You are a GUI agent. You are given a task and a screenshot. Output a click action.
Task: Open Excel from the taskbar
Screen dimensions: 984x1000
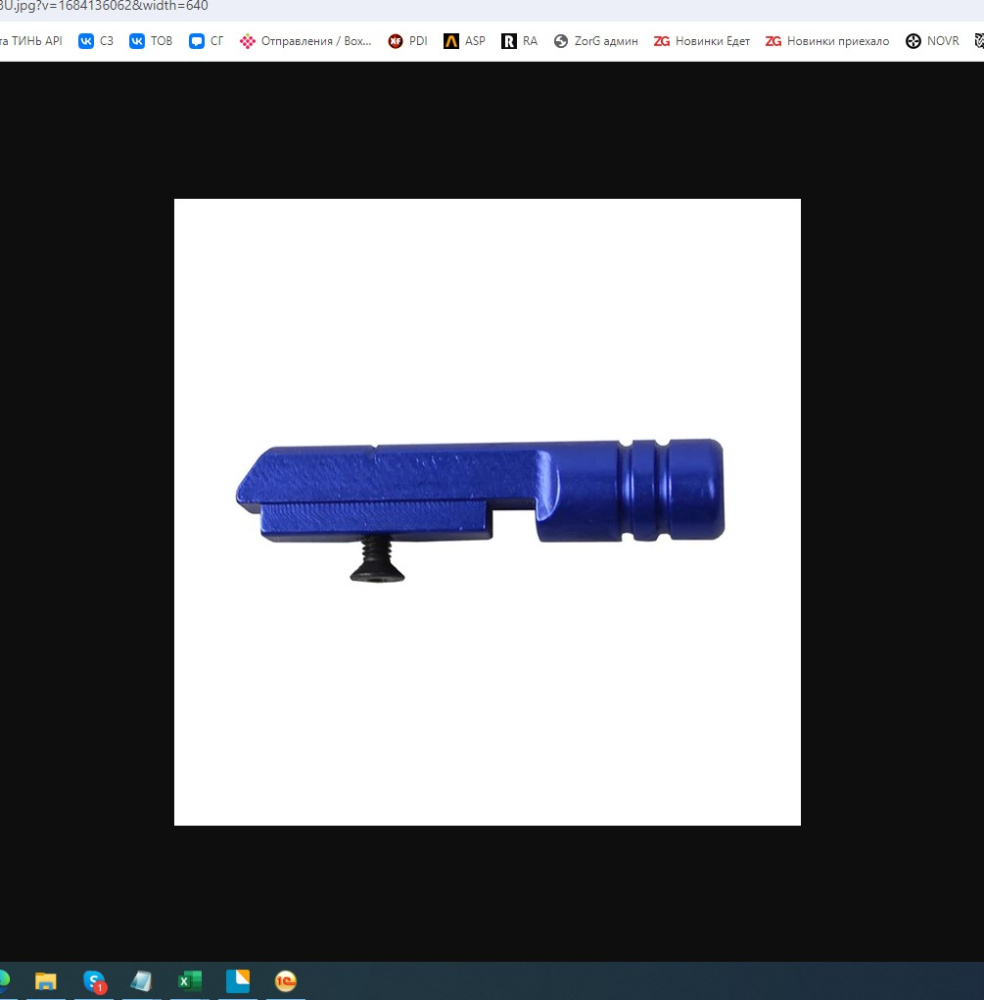(x=189, y=981)
